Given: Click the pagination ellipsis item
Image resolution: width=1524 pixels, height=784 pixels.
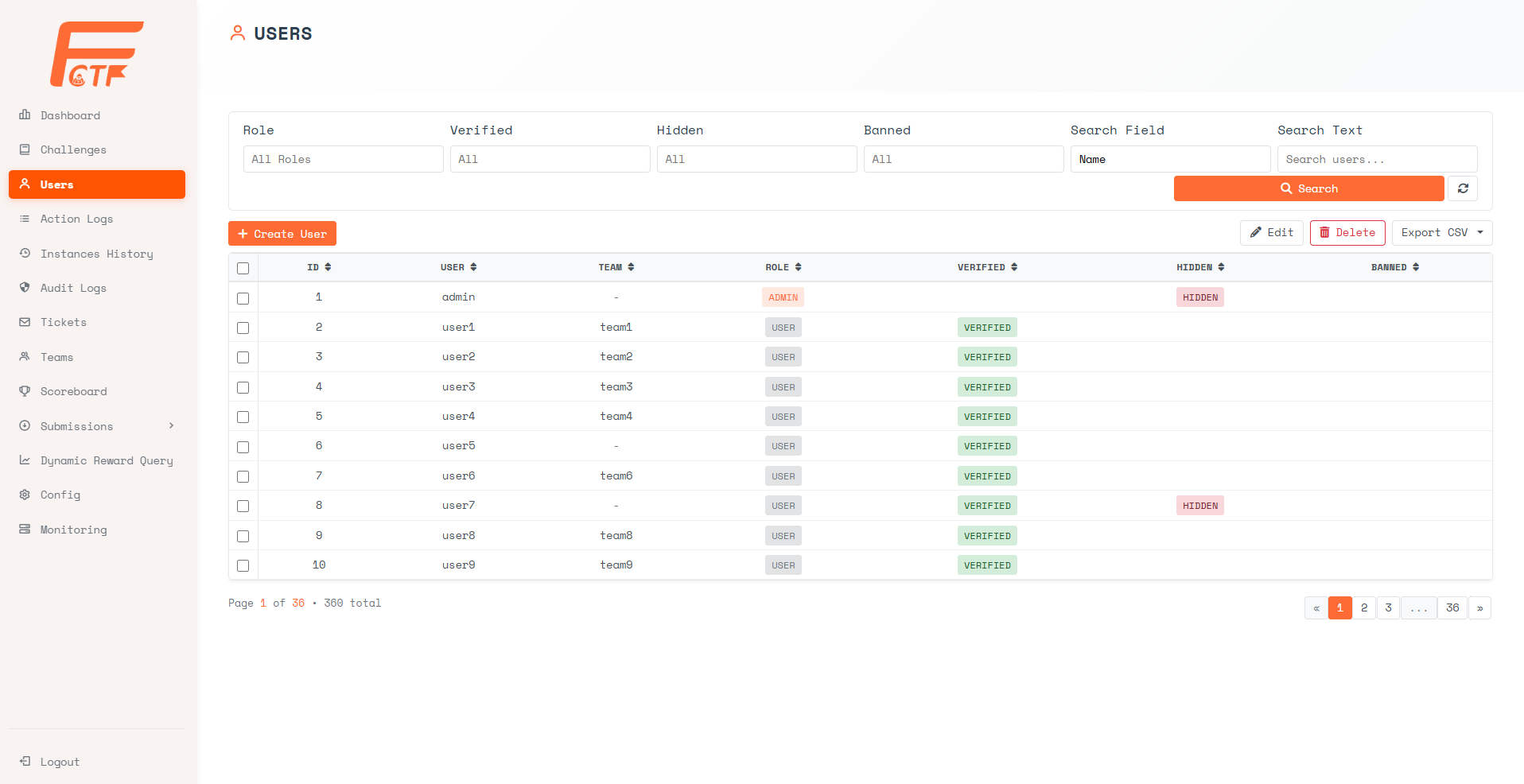Looking at the screenshot, I should coord(1419,608).
